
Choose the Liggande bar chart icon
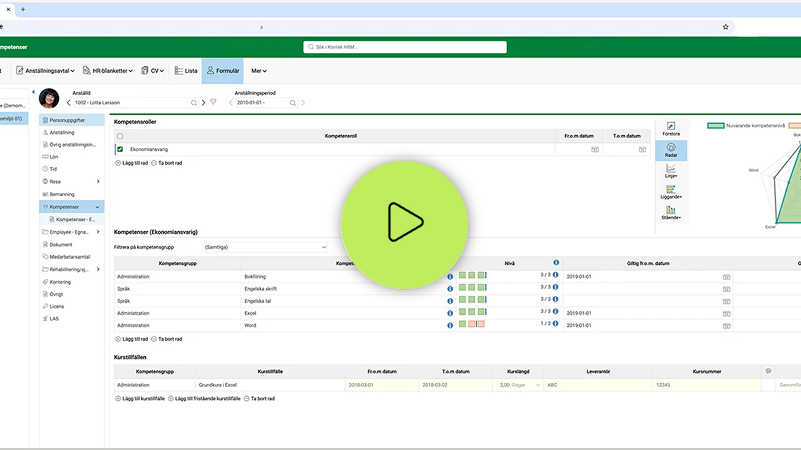coord(671,192)
